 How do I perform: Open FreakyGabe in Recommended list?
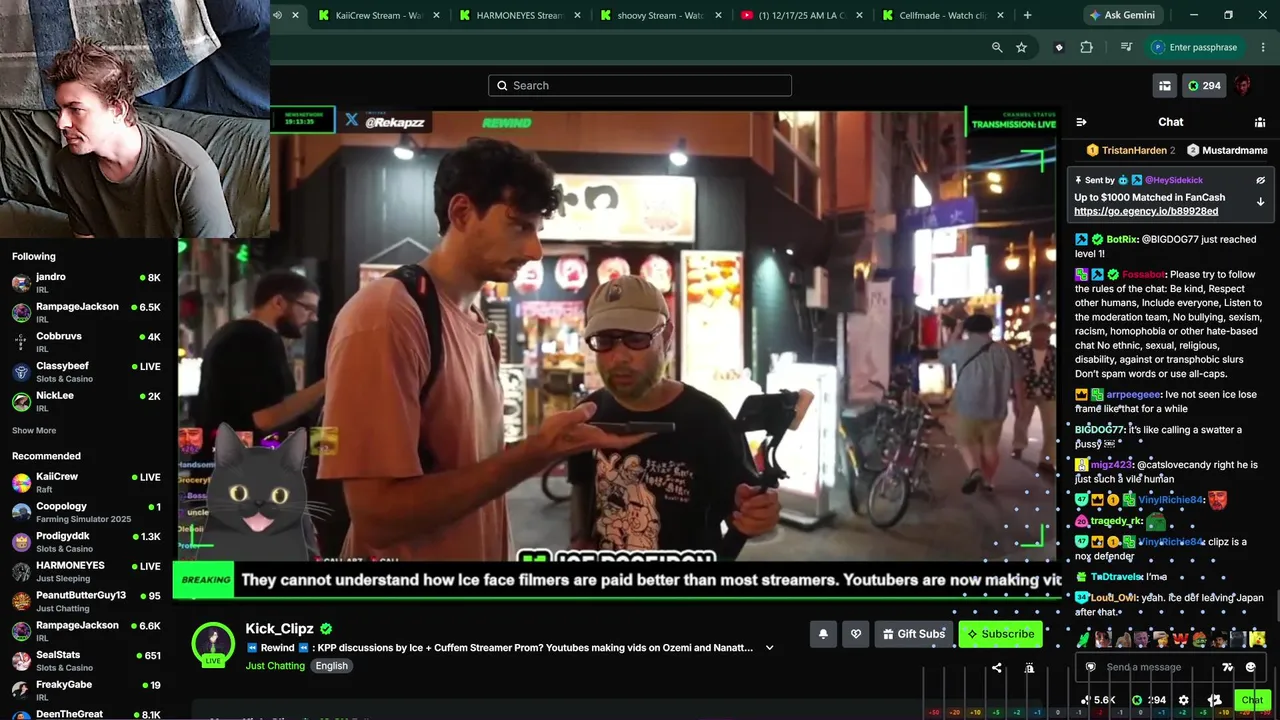(86, 690)
